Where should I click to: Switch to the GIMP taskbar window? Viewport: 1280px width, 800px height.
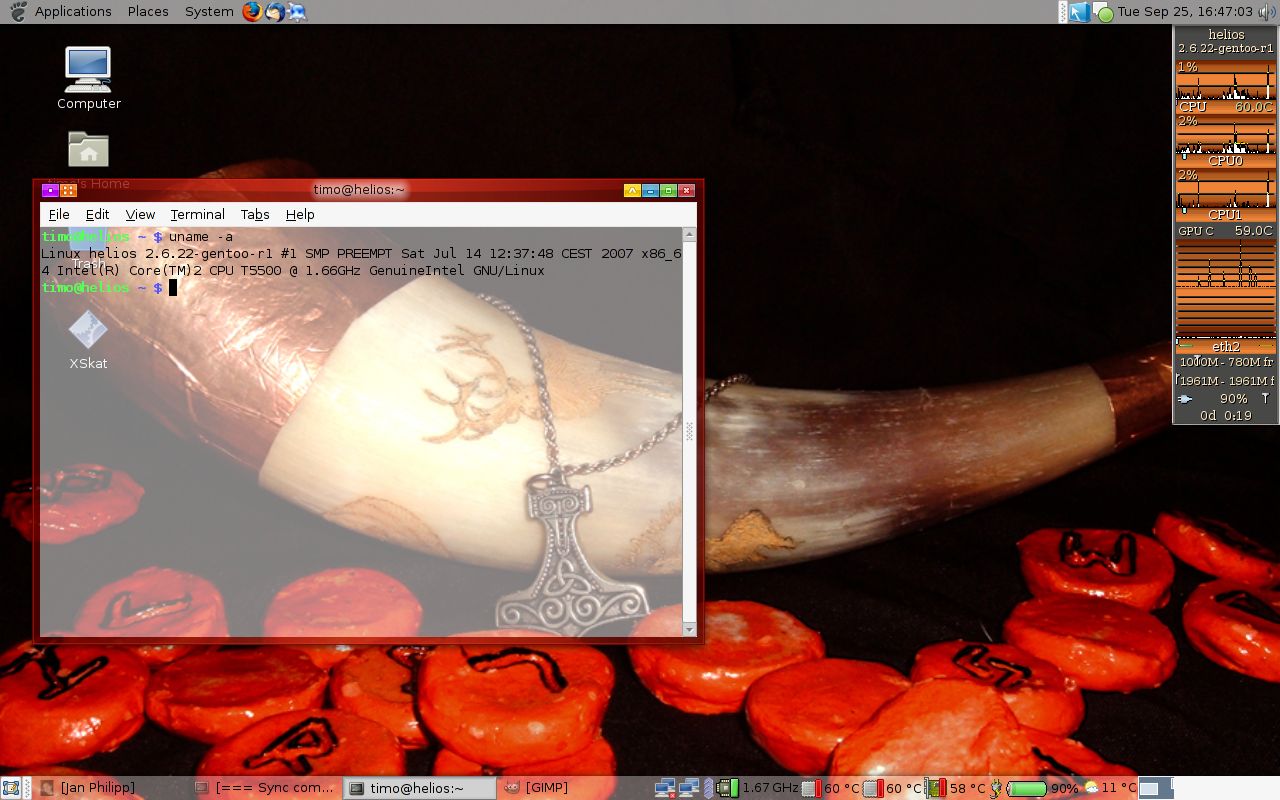coord(573,788)
